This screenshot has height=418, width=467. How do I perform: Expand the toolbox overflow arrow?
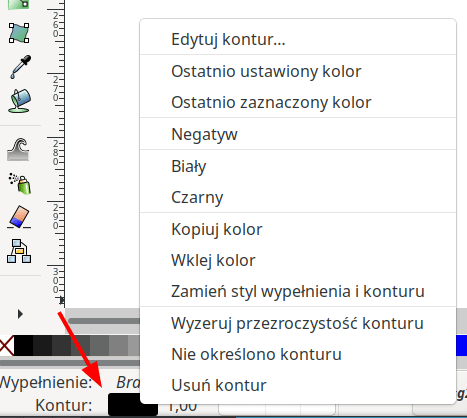click(x=20, y=314)
